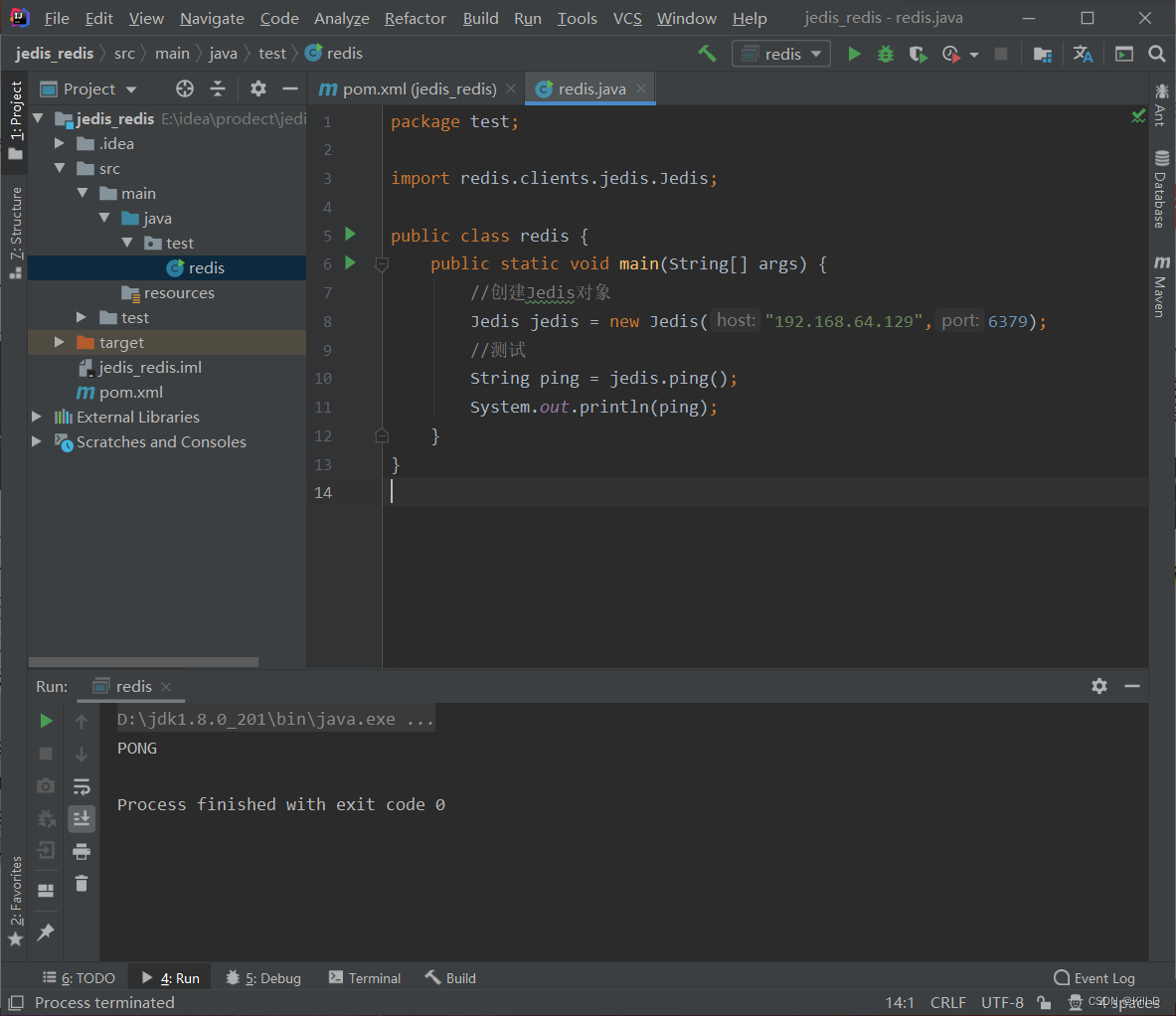The image size is (1176, 1016).
Task: Click the Locate/Select Opened File target icon
Action: coord(185,88)
